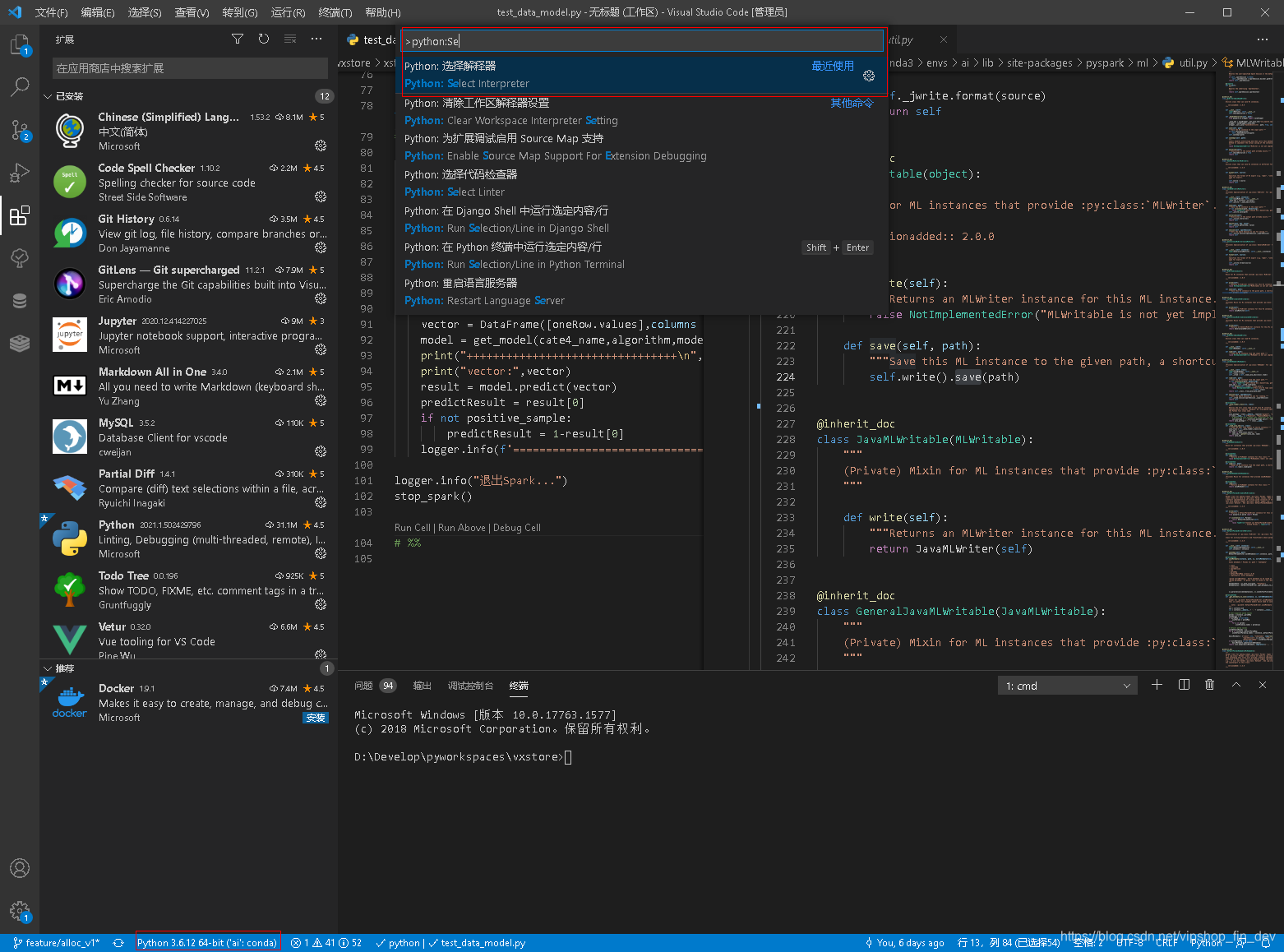1284x952 pixels.
Task: Open the Test view in activity bar
Action: [x=20, y=258]
